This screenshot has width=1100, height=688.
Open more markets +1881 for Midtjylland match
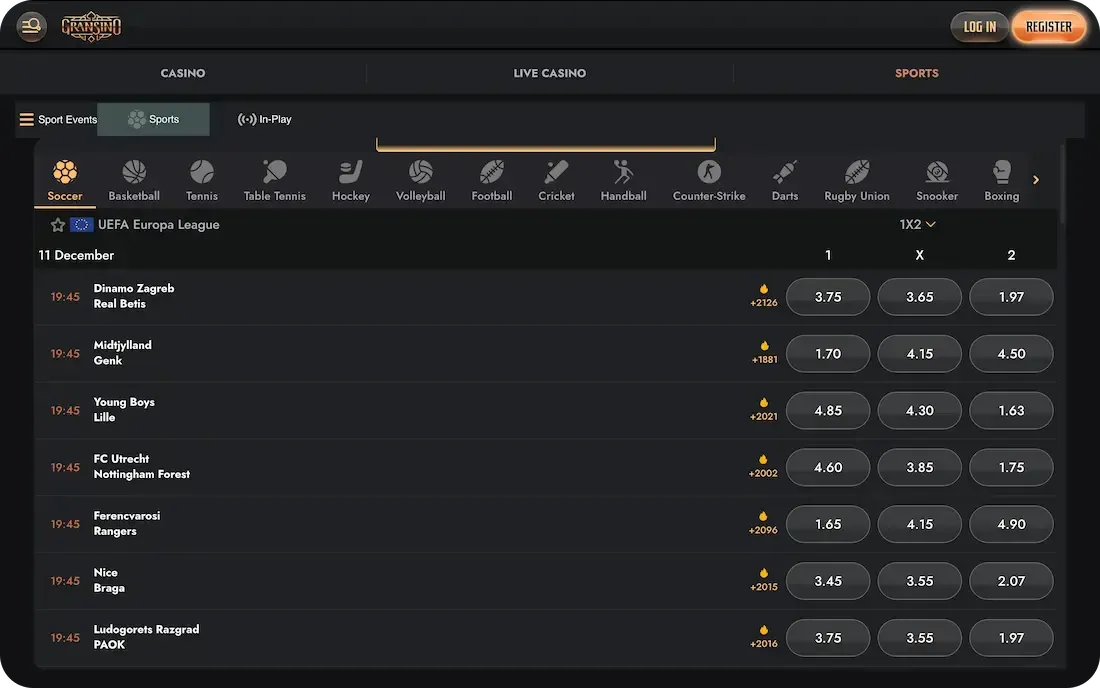tap(764, 353)
